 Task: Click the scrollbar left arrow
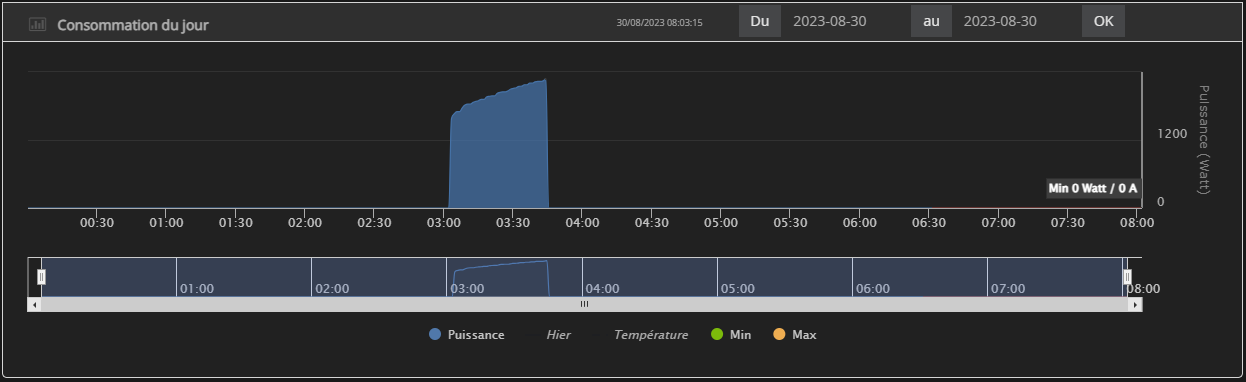pos(35,304)
